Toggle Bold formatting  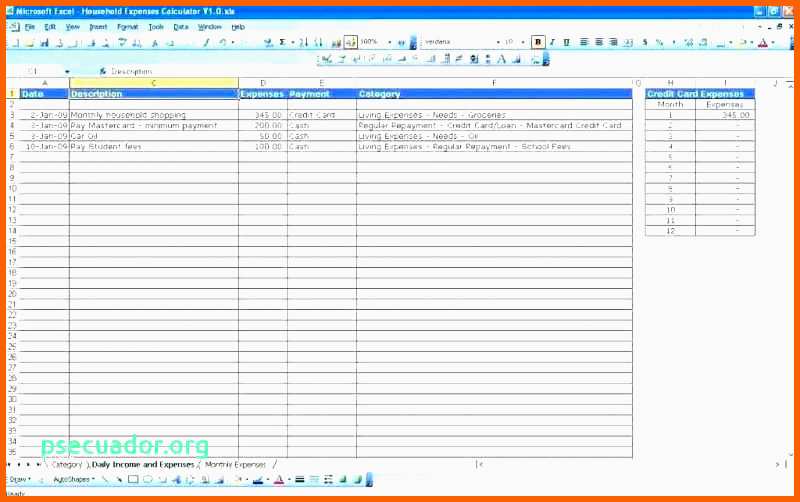(x=539, y=43)
